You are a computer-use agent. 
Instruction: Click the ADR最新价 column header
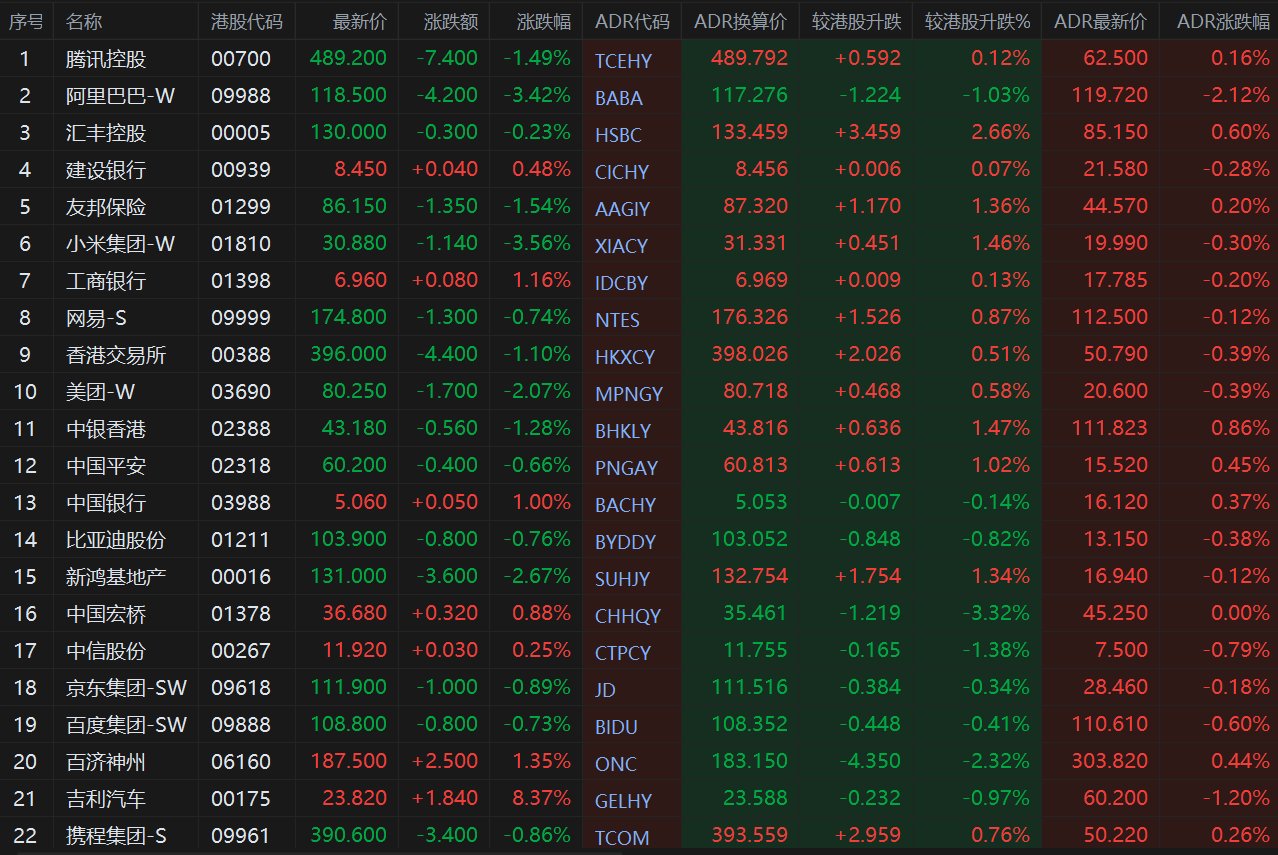point(1101,21)
